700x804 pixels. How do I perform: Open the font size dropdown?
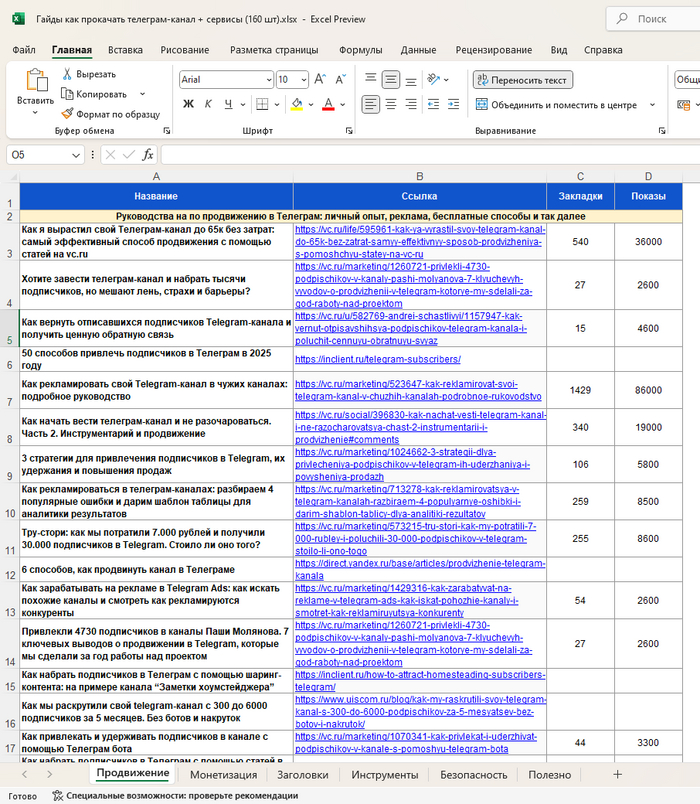(x=304, y=80)
